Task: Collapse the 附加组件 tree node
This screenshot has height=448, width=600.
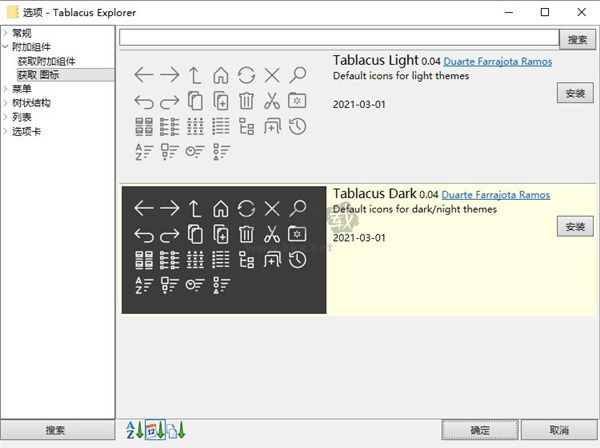Action: [5, 47]
